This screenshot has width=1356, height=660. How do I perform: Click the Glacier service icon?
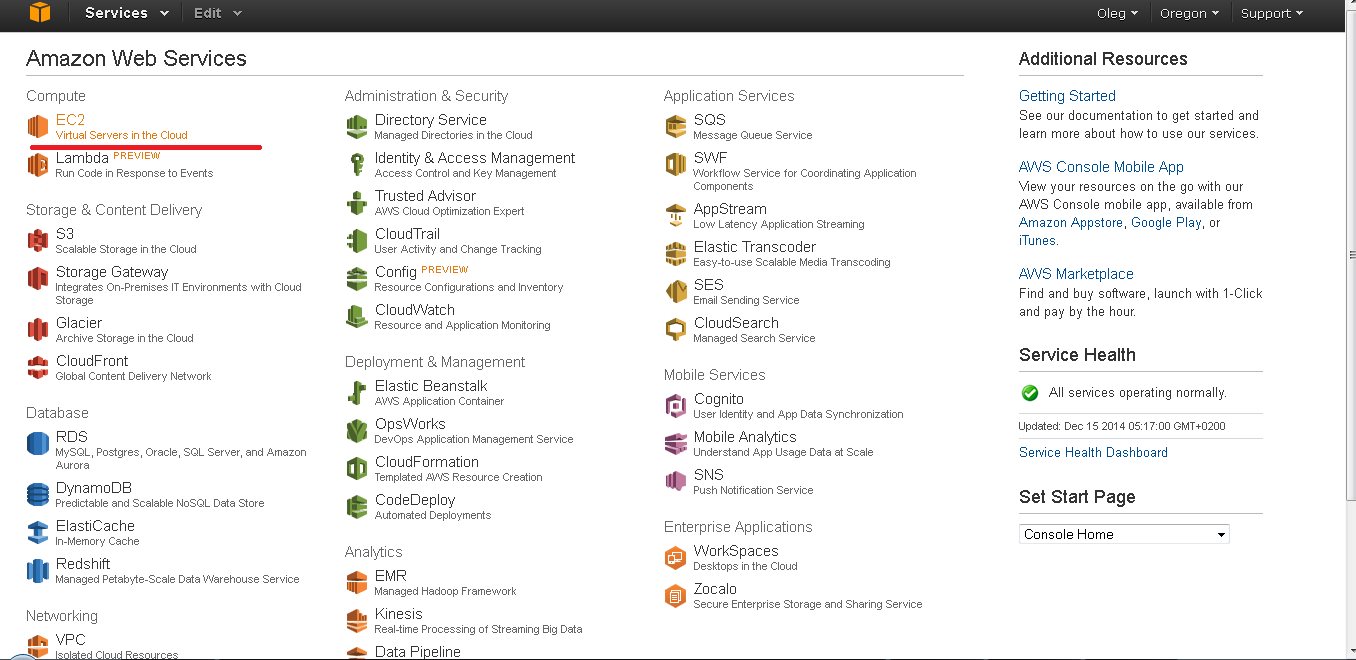pos(37,330)
